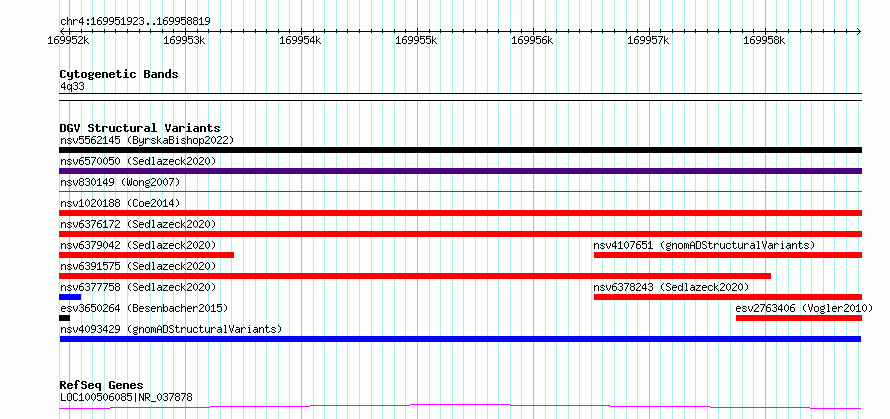Open the LOC100506085|NR_037878 gene label

pyautogui.click(x=126, y=397)
